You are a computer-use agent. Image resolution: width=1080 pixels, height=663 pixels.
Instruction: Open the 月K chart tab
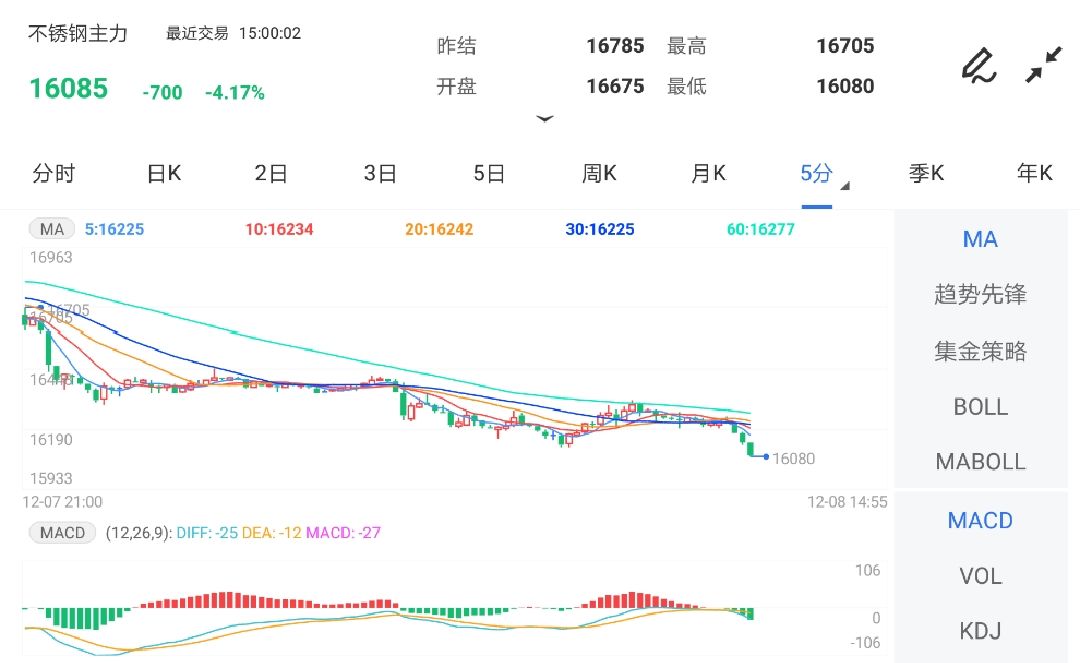[x=708, y=173]
